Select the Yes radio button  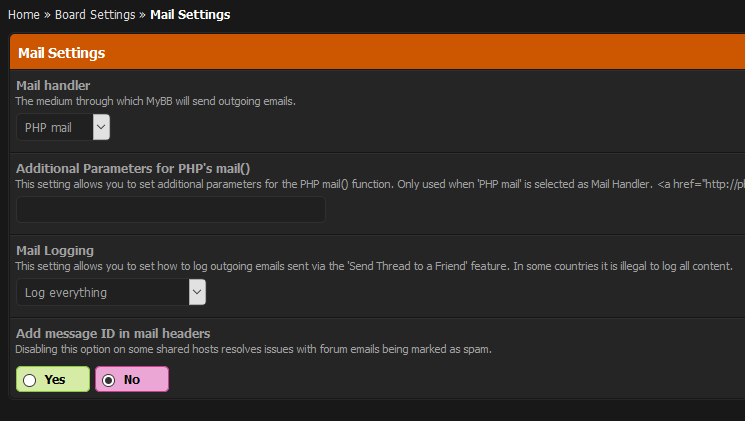pos(30,380)
